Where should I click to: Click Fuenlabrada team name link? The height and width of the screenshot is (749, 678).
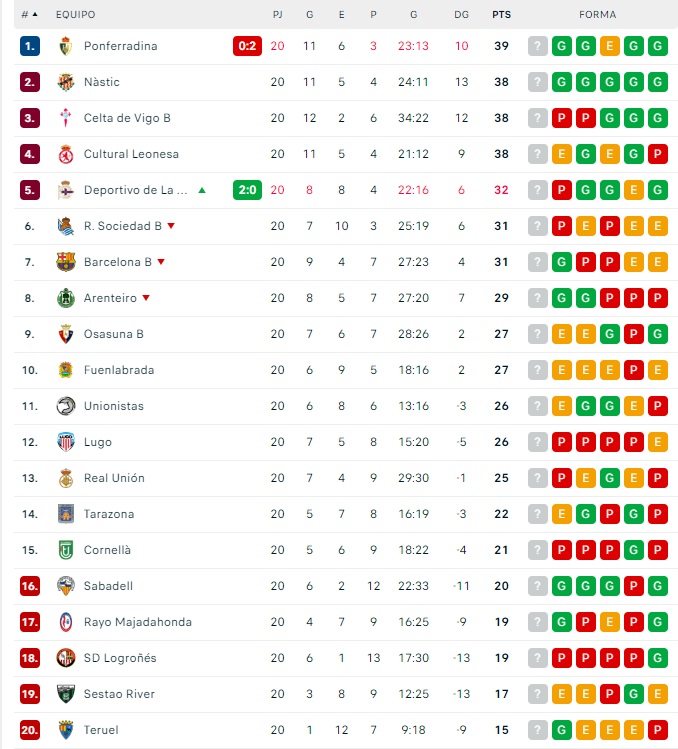119,370
